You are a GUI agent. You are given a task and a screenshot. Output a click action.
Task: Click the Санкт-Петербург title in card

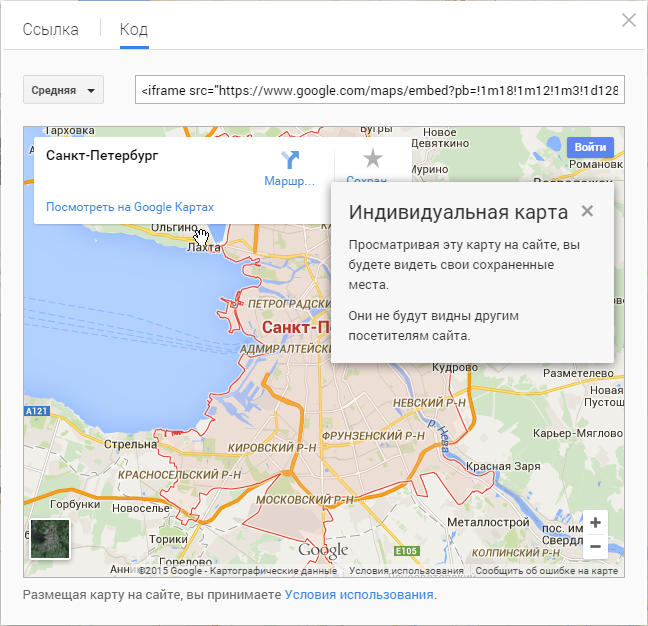(102, 156)
